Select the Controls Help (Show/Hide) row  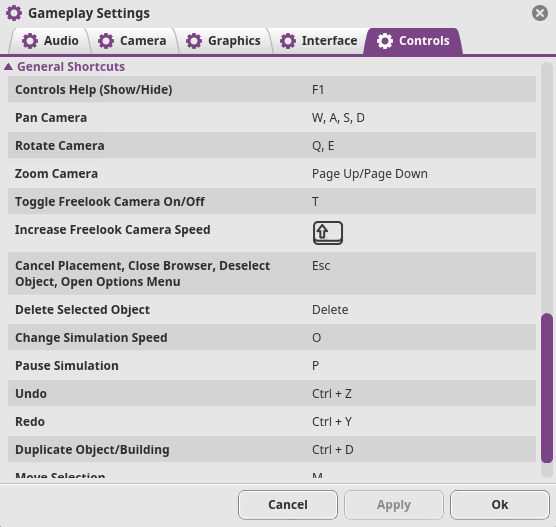click(272, 90)
